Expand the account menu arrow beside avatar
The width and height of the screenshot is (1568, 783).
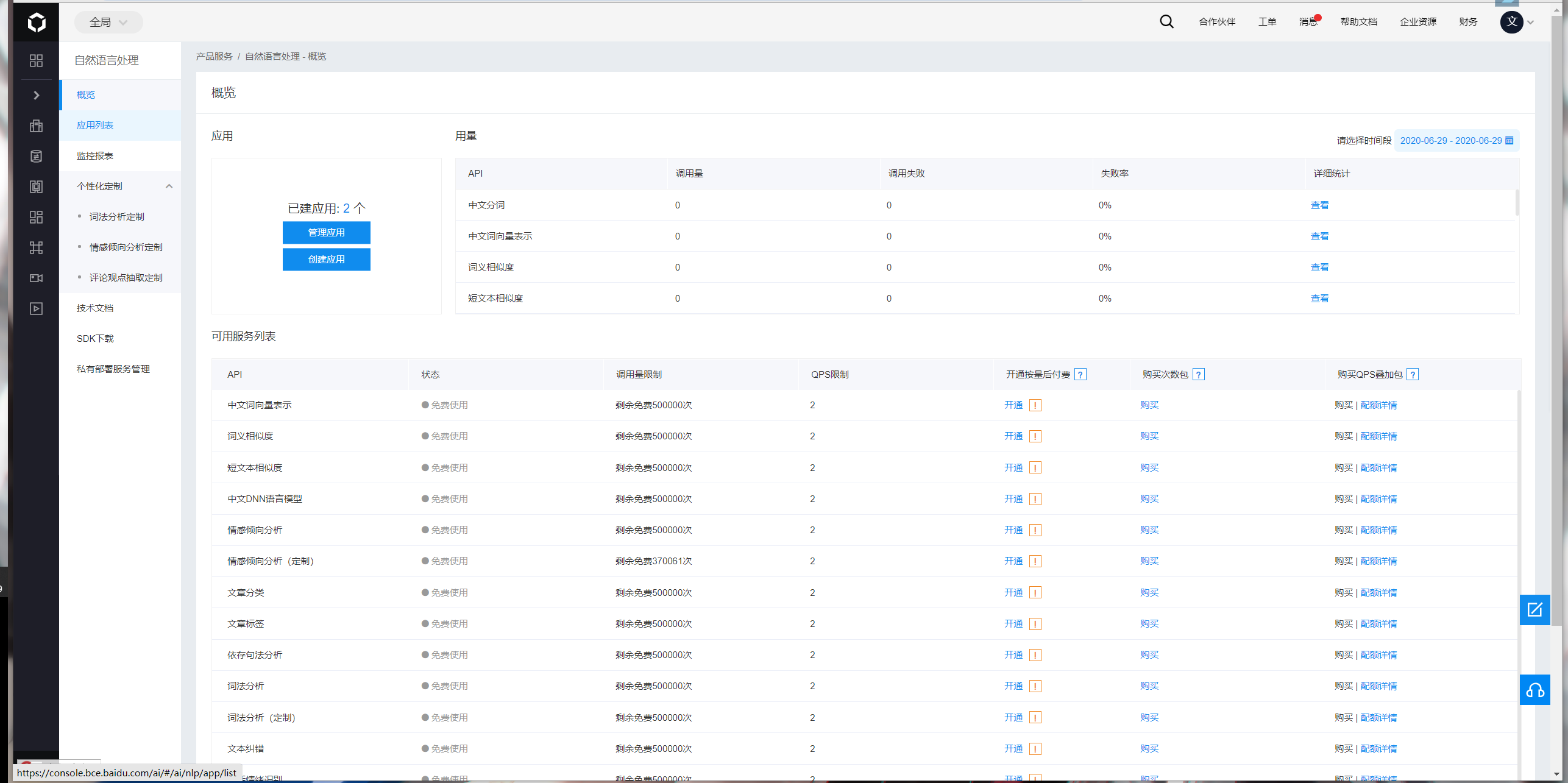coord(1530,23)
